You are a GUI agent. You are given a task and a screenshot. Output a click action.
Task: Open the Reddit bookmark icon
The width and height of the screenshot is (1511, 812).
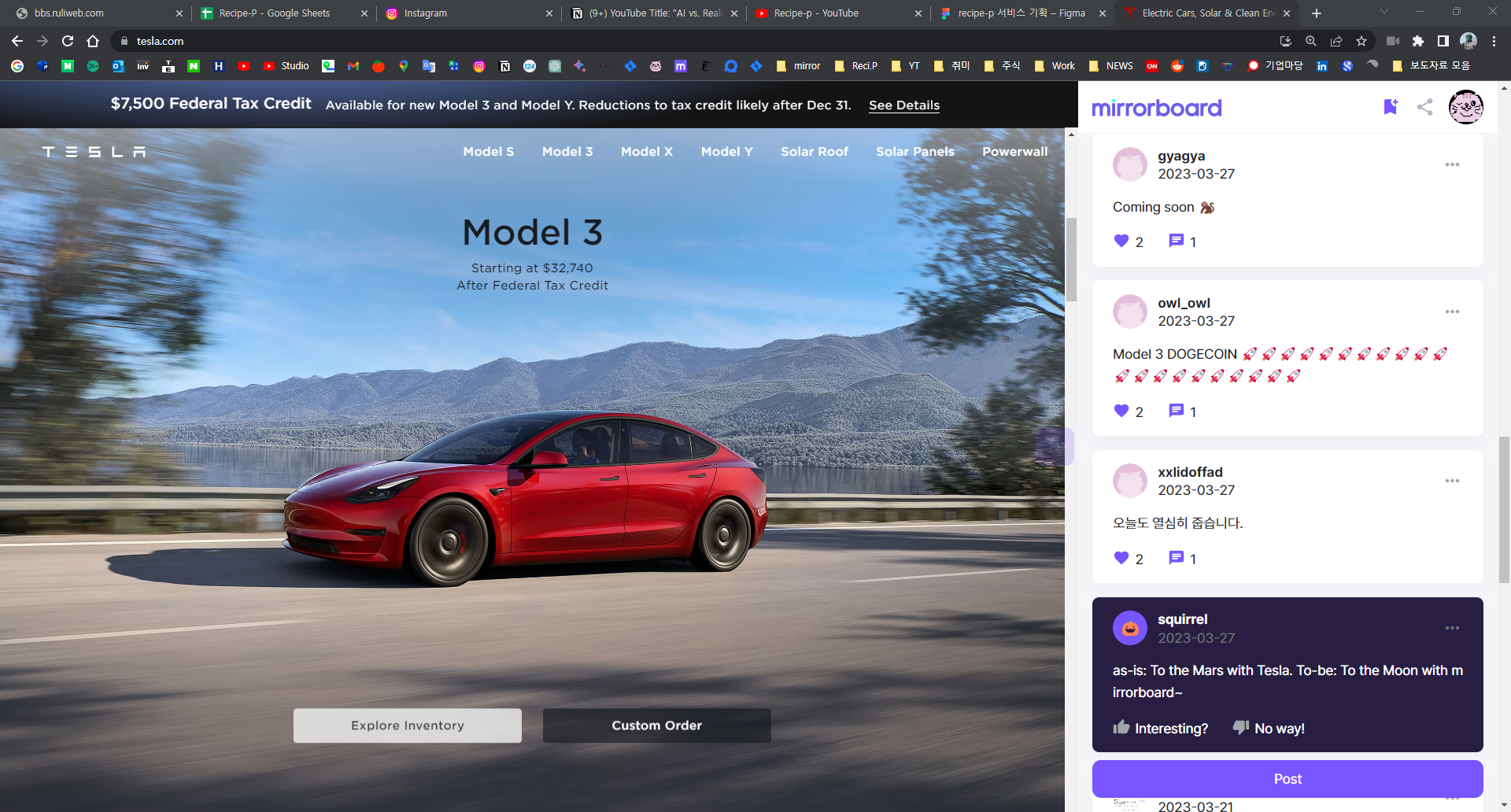[1177, 66]
